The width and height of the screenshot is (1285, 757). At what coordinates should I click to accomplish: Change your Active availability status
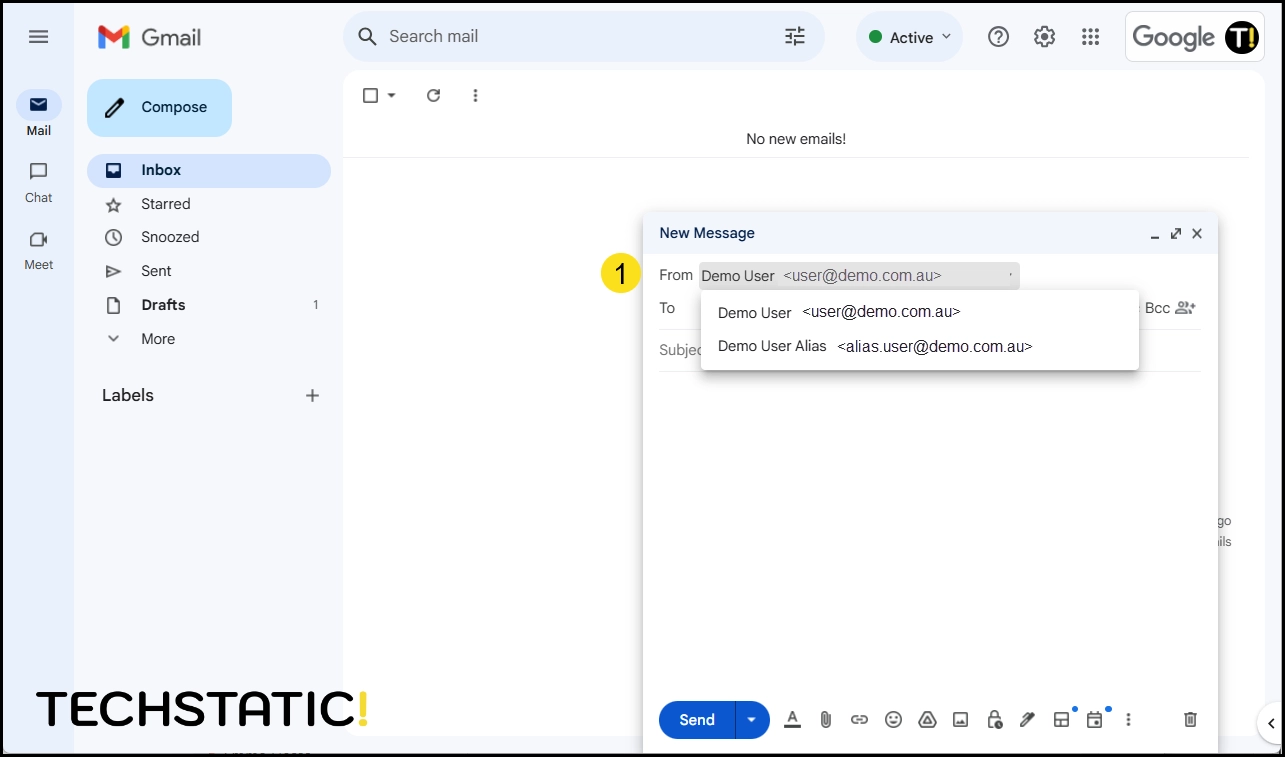(x=908, y=36)
